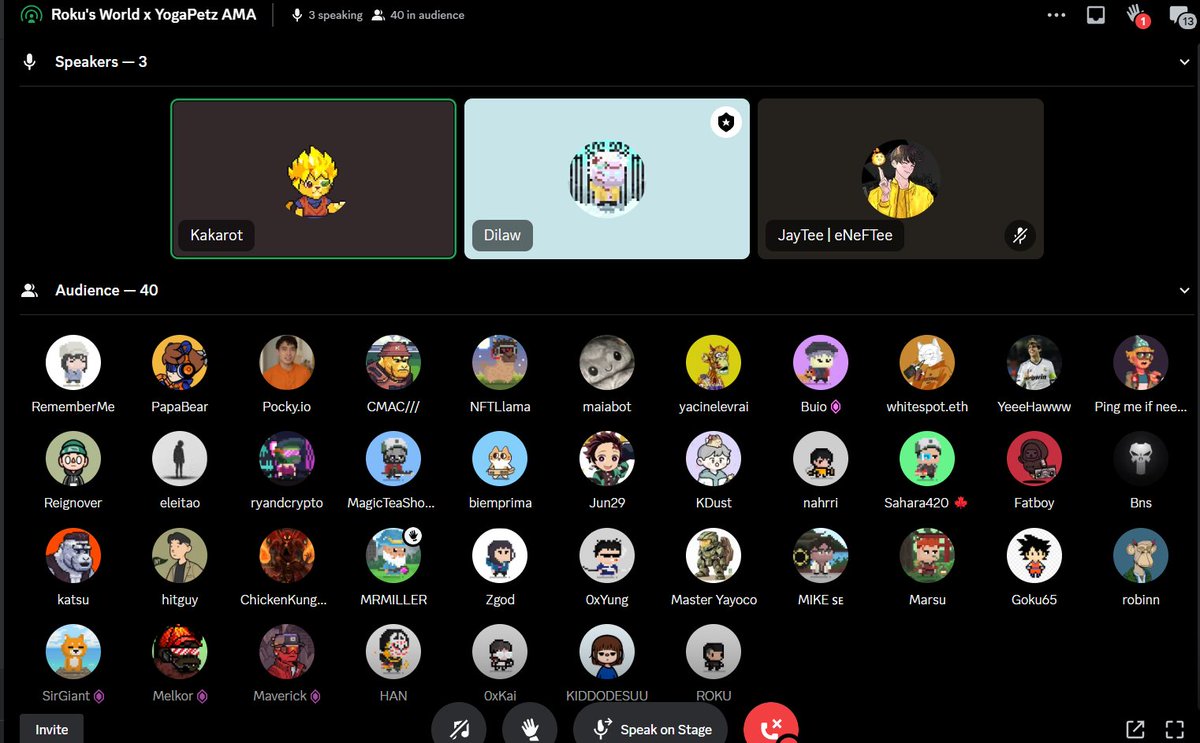Open Goku65's audience avatar
Viewport: 1200px width, 743px height.
click(1034, 555)
